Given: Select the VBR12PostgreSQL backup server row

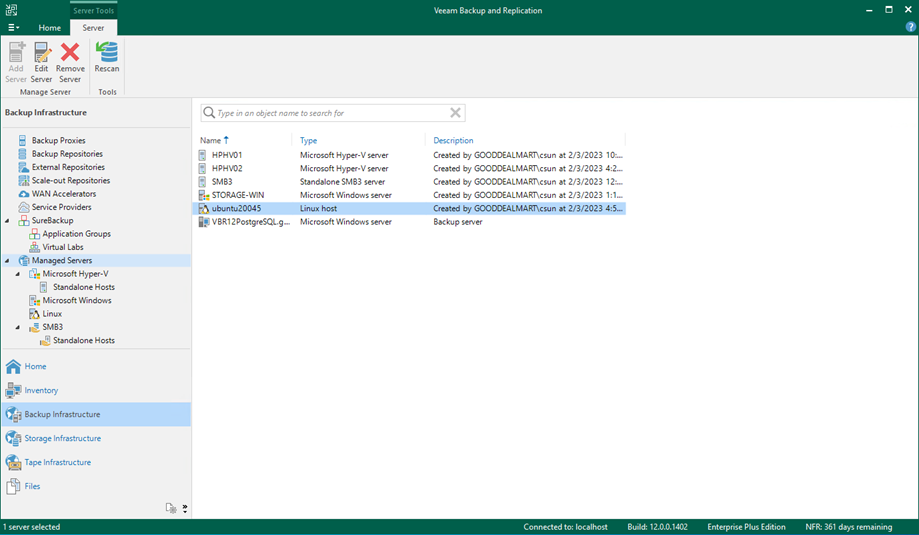Looking at the screenshot, I should pos(411,222).
